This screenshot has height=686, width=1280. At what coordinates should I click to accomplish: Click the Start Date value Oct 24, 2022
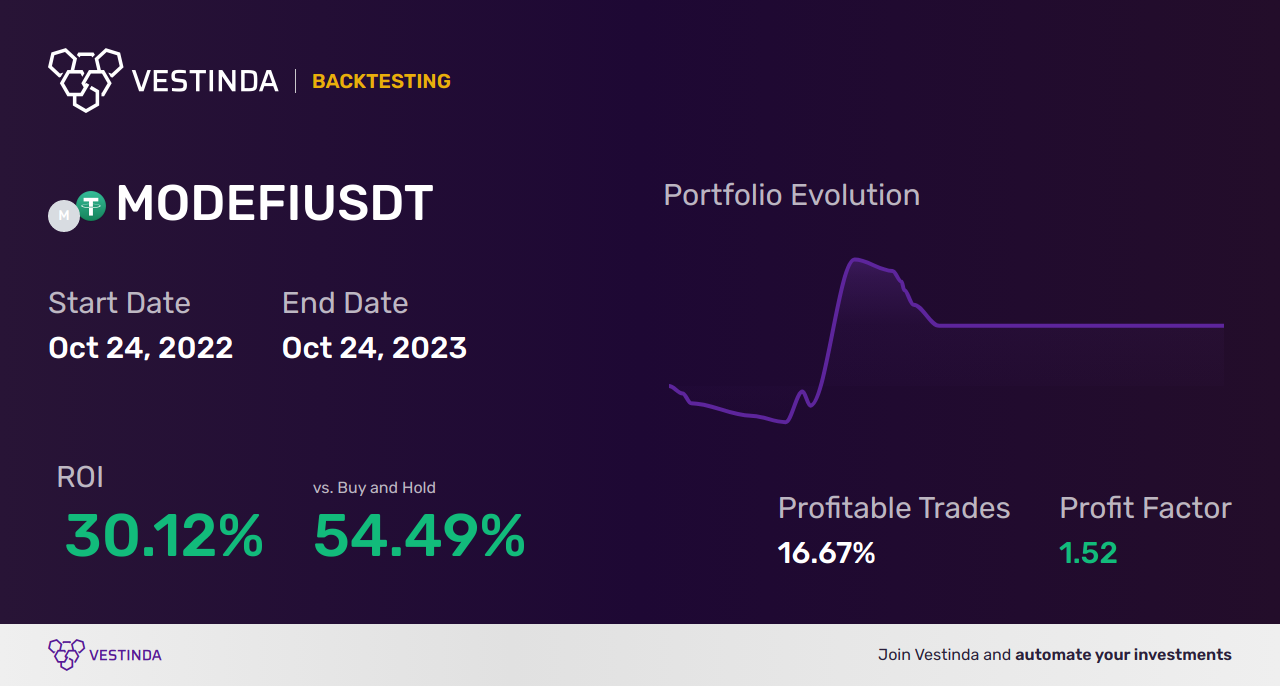[x=141, y=348]
